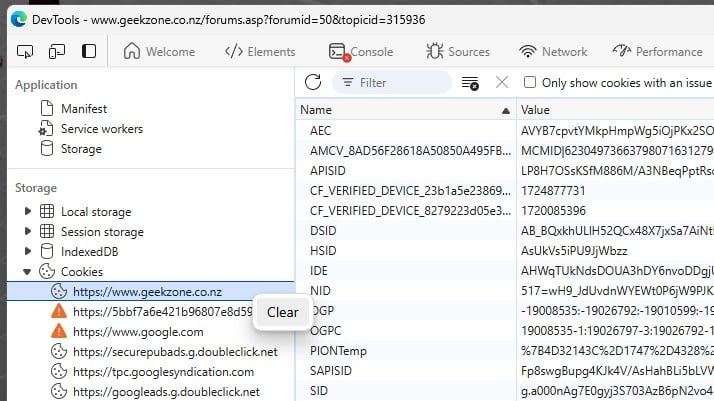Click warning icon beside https://5bbf7a6e421b96807e8d59
This screenshot has width=714, height=401.
pos(59,311)
